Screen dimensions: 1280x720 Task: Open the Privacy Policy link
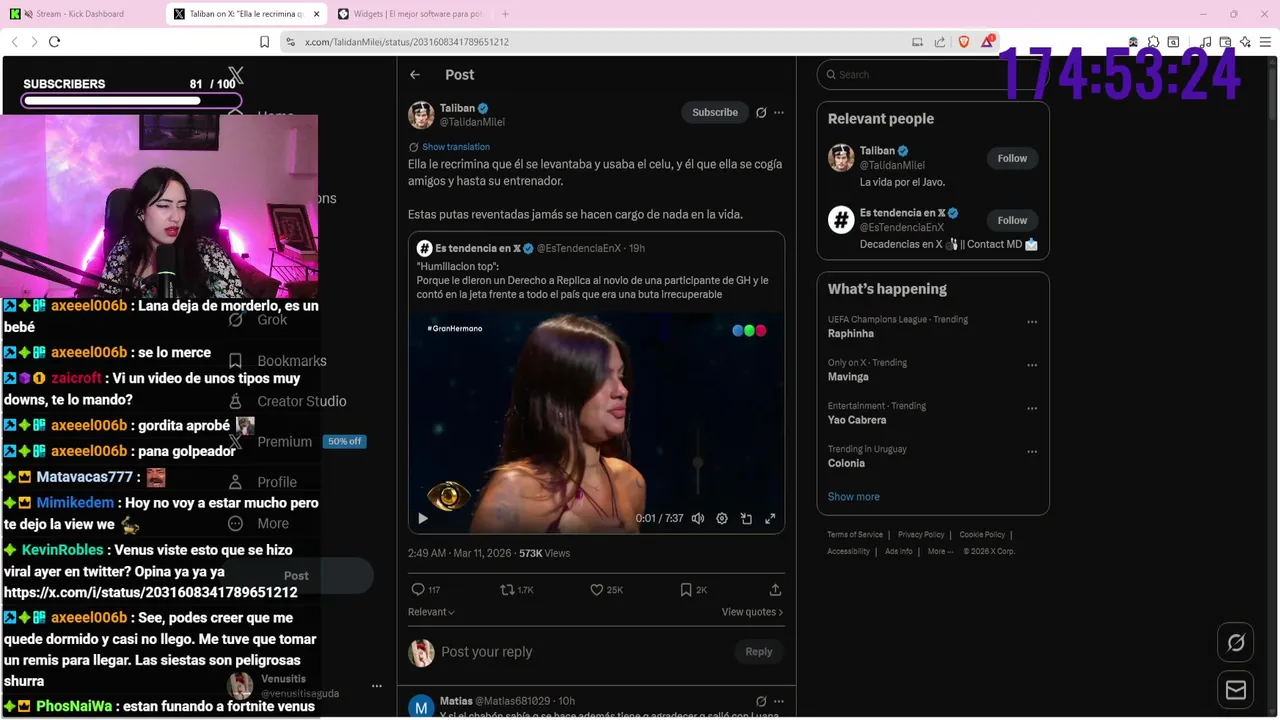(x=921, y=535)
